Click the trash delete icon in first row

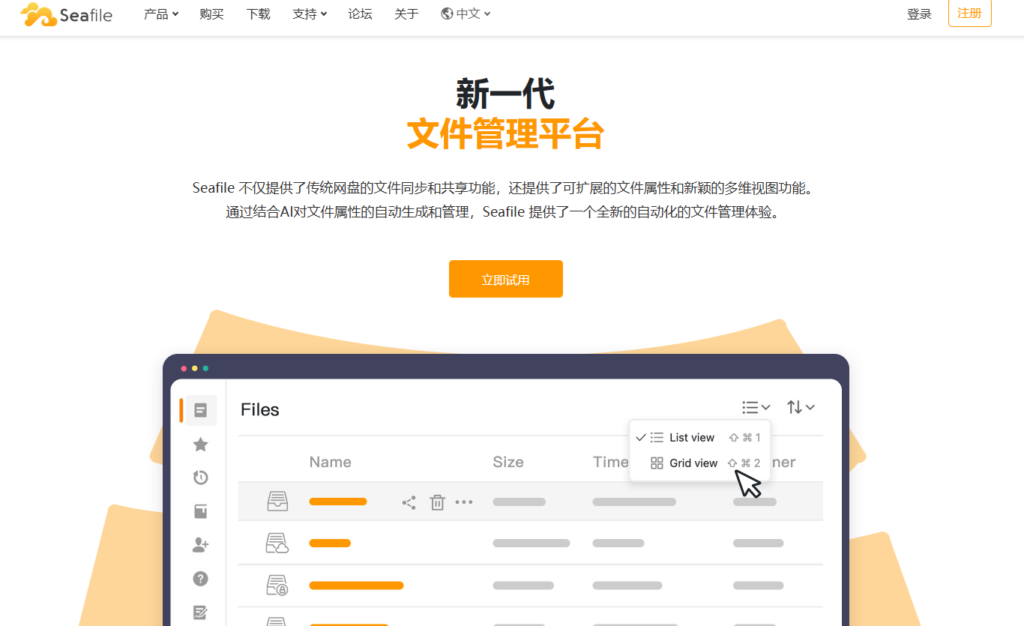click(437, 502)
